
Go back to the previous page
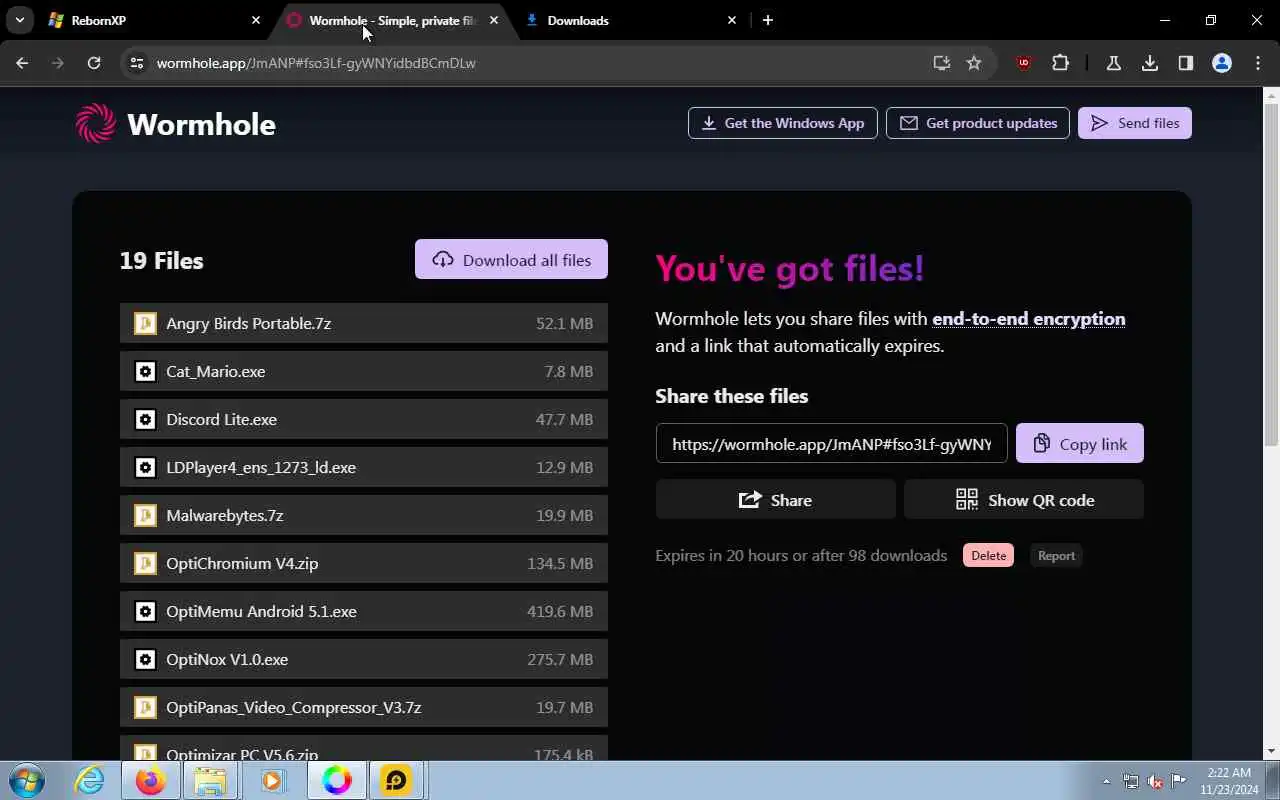pyautogui.click(x=22, y=63)
